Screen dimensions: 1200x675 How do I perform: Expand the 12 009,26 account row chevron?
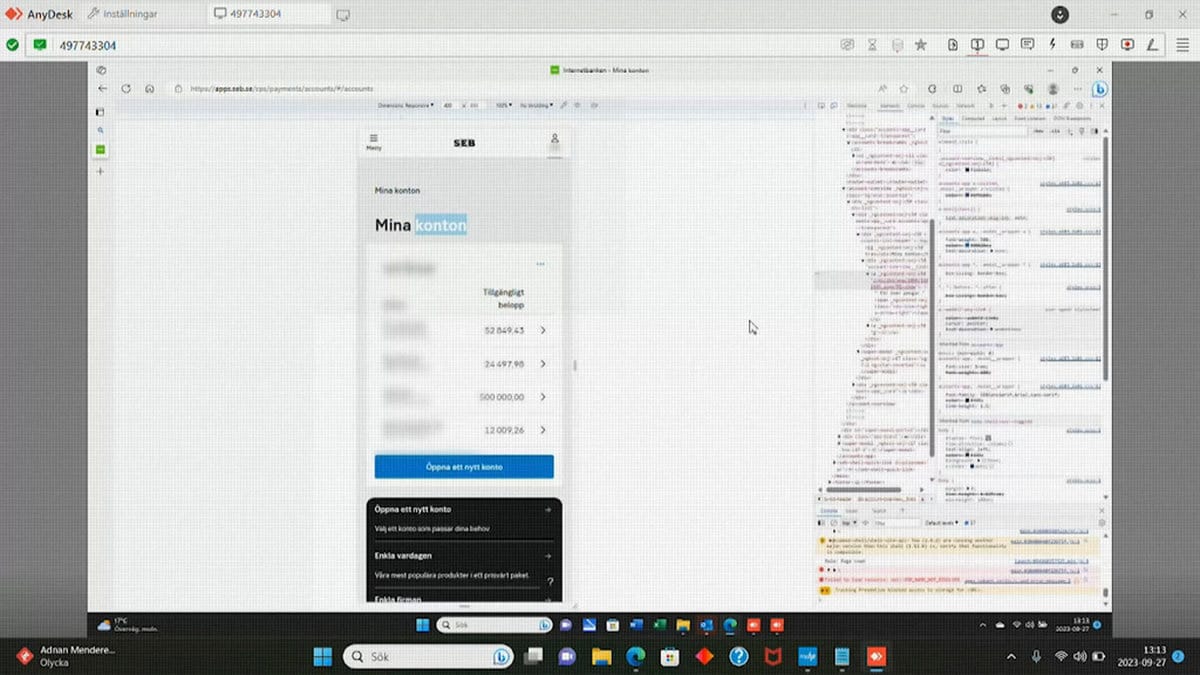pos(543,430)
